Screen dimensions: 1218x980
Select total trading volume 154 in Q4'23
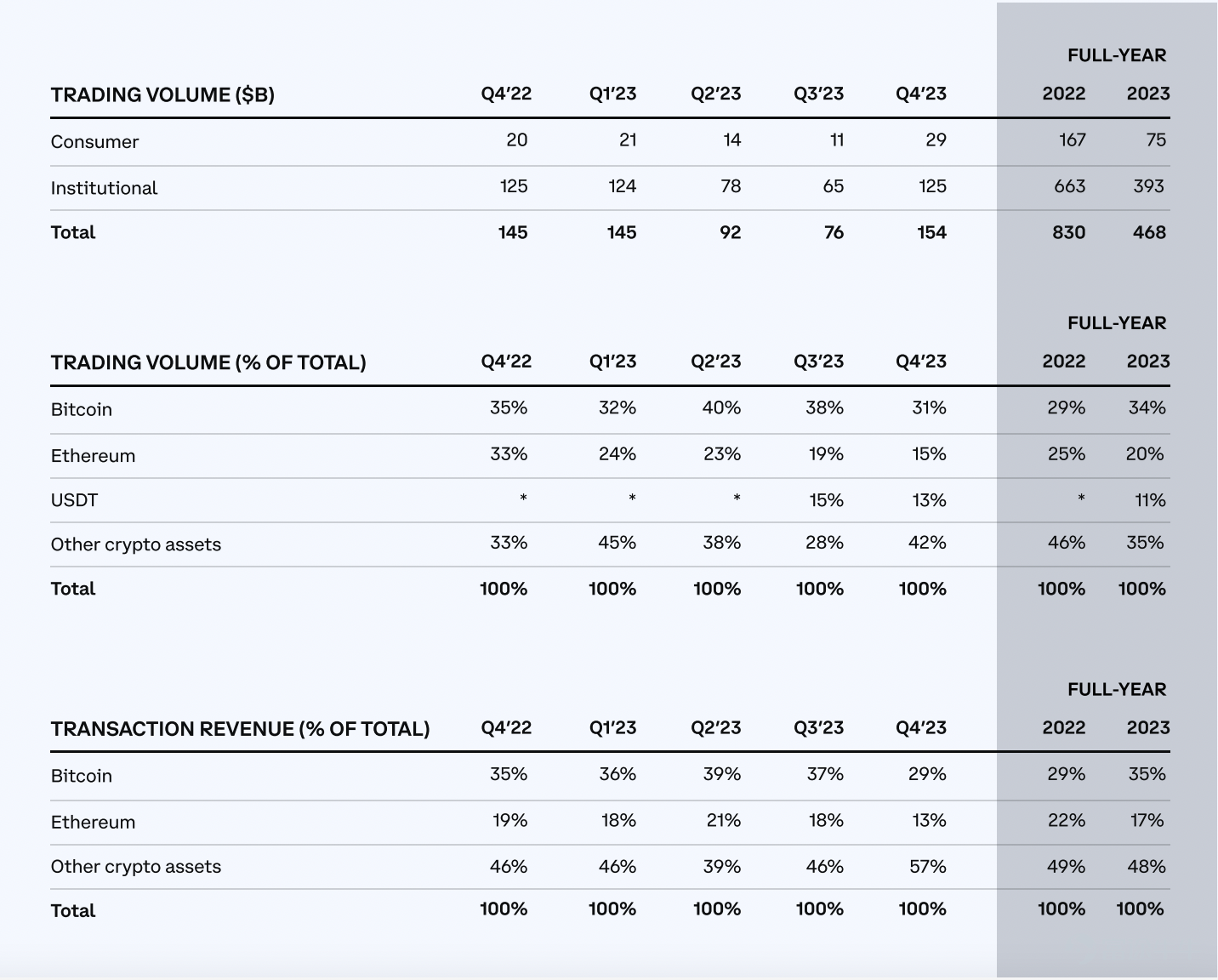coord(931,232)
